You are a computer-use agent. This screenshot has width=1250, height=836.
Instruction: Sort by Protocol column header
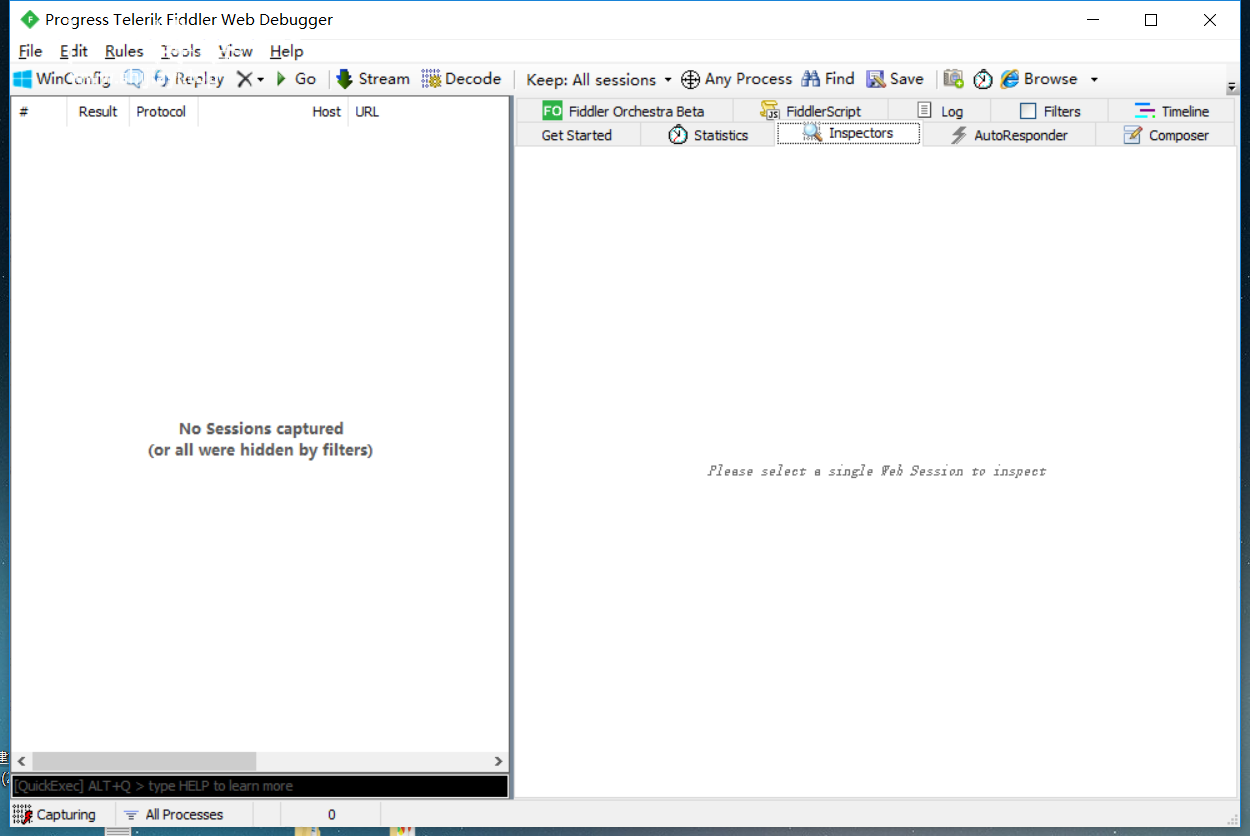click(x=163, y=112)
